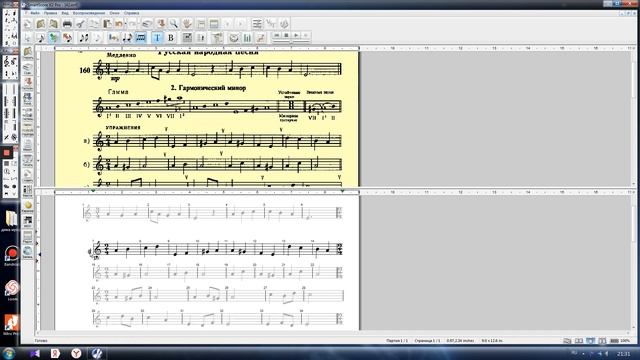This screenshot has width=640, height=360.
Task: Click the magnifier zoom tool icon
Action: pos(174,24)
